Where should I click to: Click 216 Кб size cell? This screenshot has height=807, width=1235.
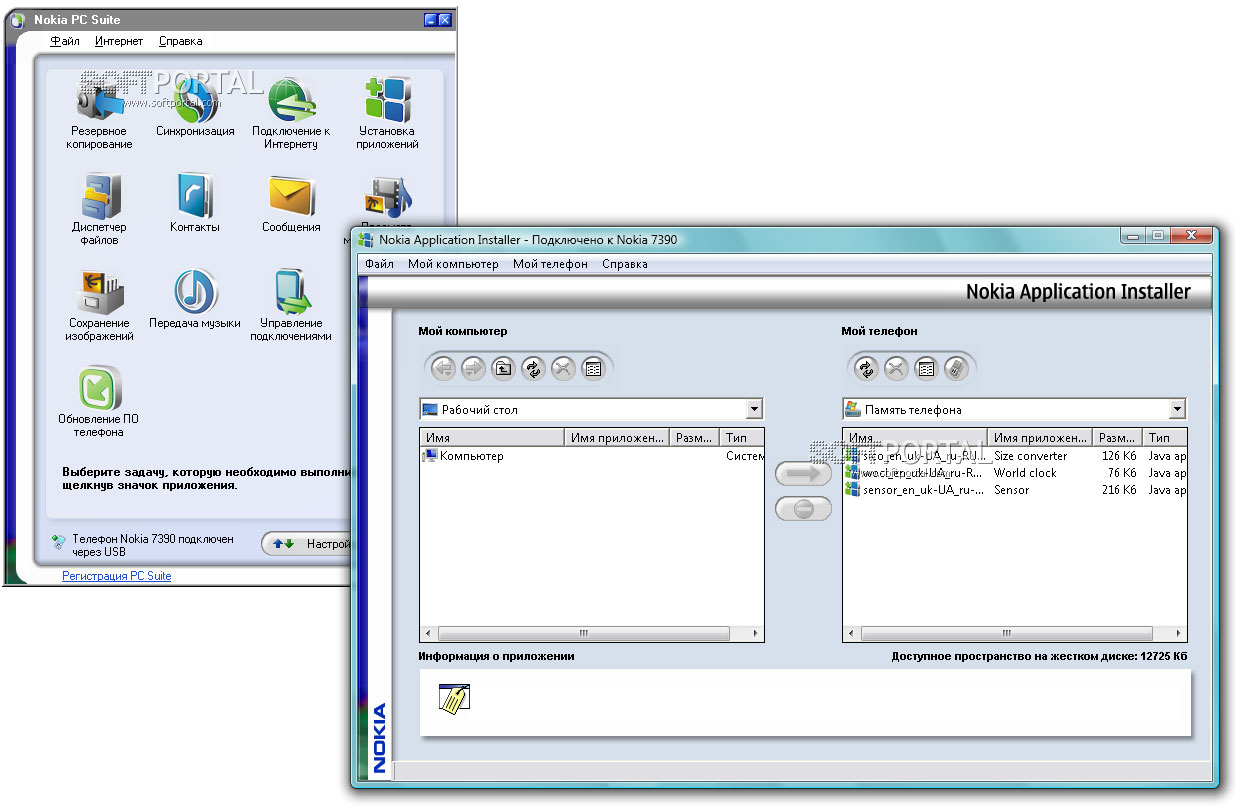click(x=1119, y=490)
